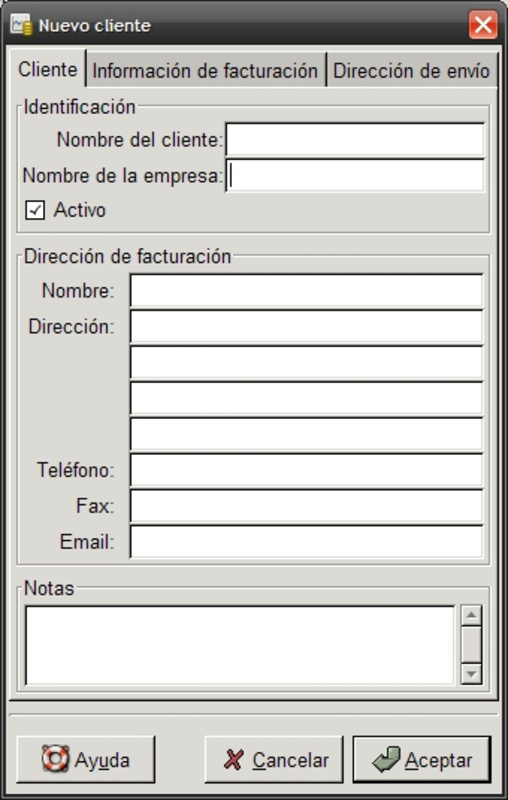
Task: Select the Teléfono input field
Action: coord(306,469)
